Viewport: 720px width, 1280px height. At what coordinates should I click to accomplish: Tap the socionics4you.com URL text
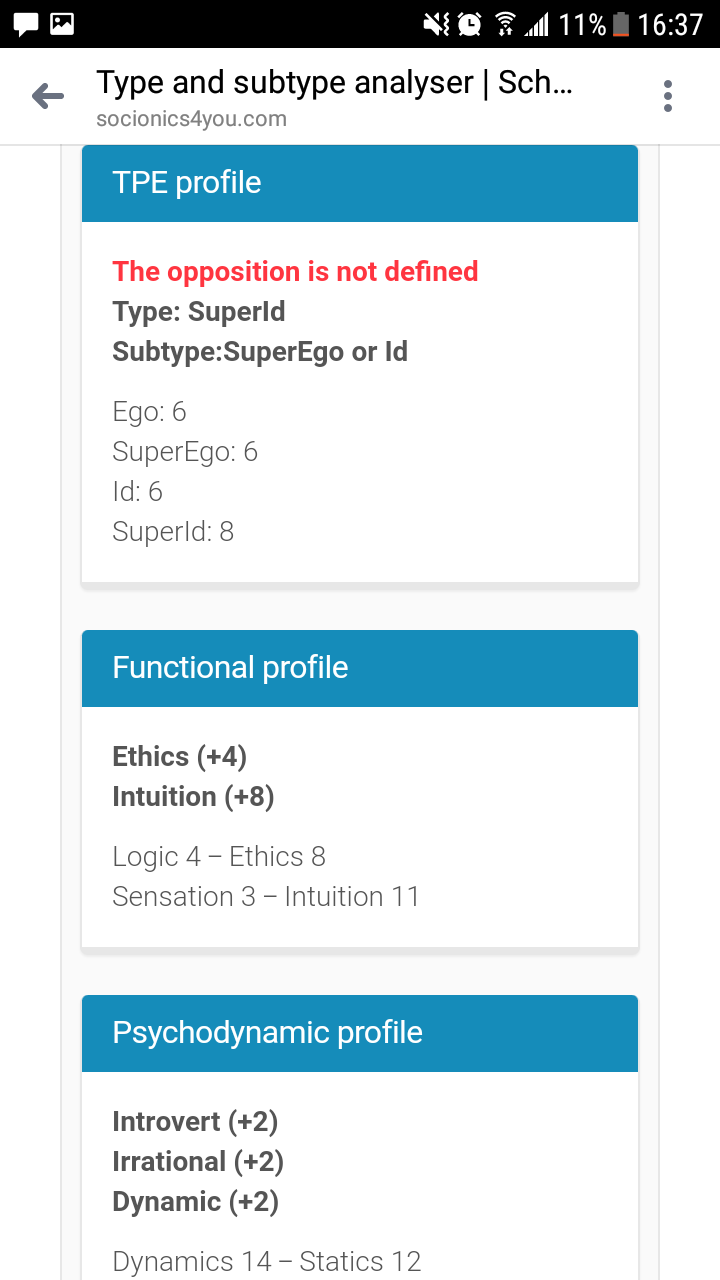coord(191,119)
